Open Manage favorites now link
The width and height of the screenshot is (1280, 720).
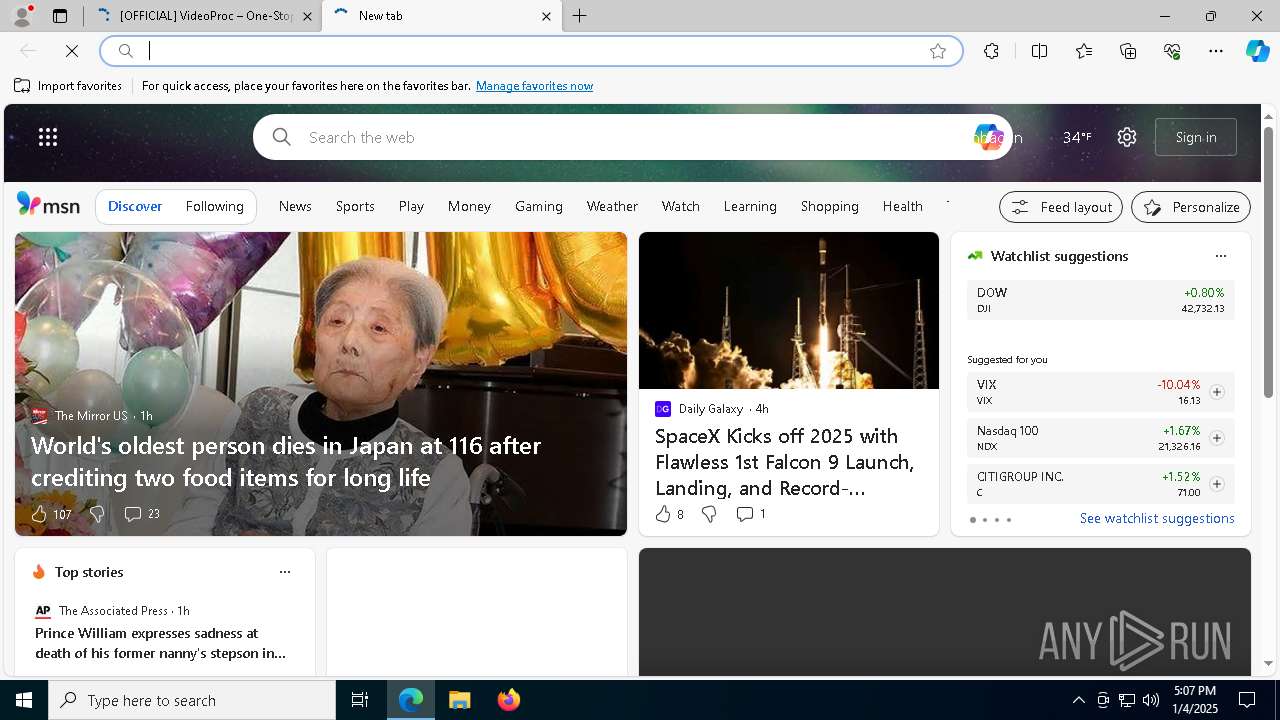pyautogui.click(x=534, y=86)
